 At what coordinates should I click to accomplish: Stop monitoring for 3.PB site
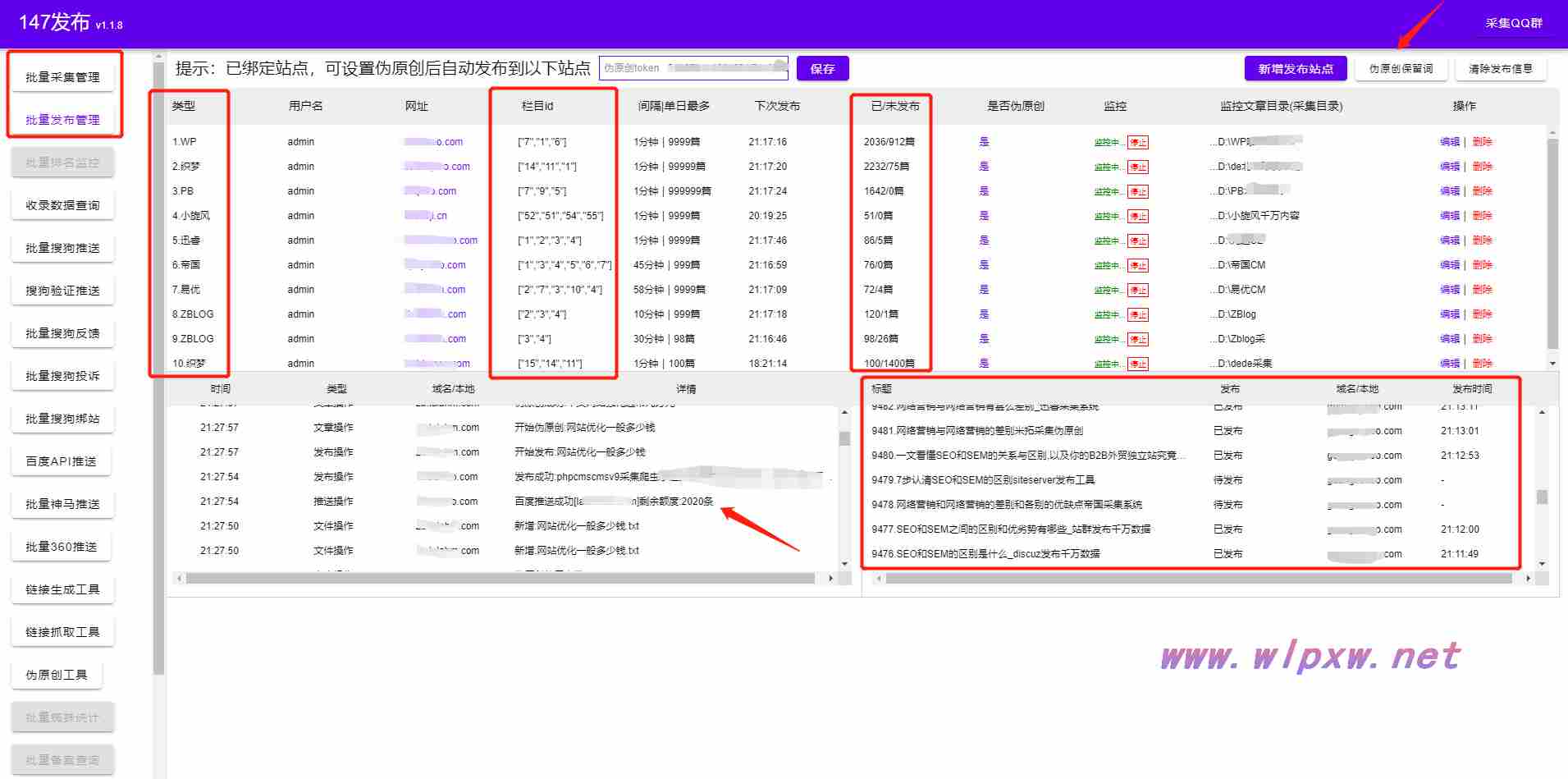pyautogui.click(x=1138, y=191)
